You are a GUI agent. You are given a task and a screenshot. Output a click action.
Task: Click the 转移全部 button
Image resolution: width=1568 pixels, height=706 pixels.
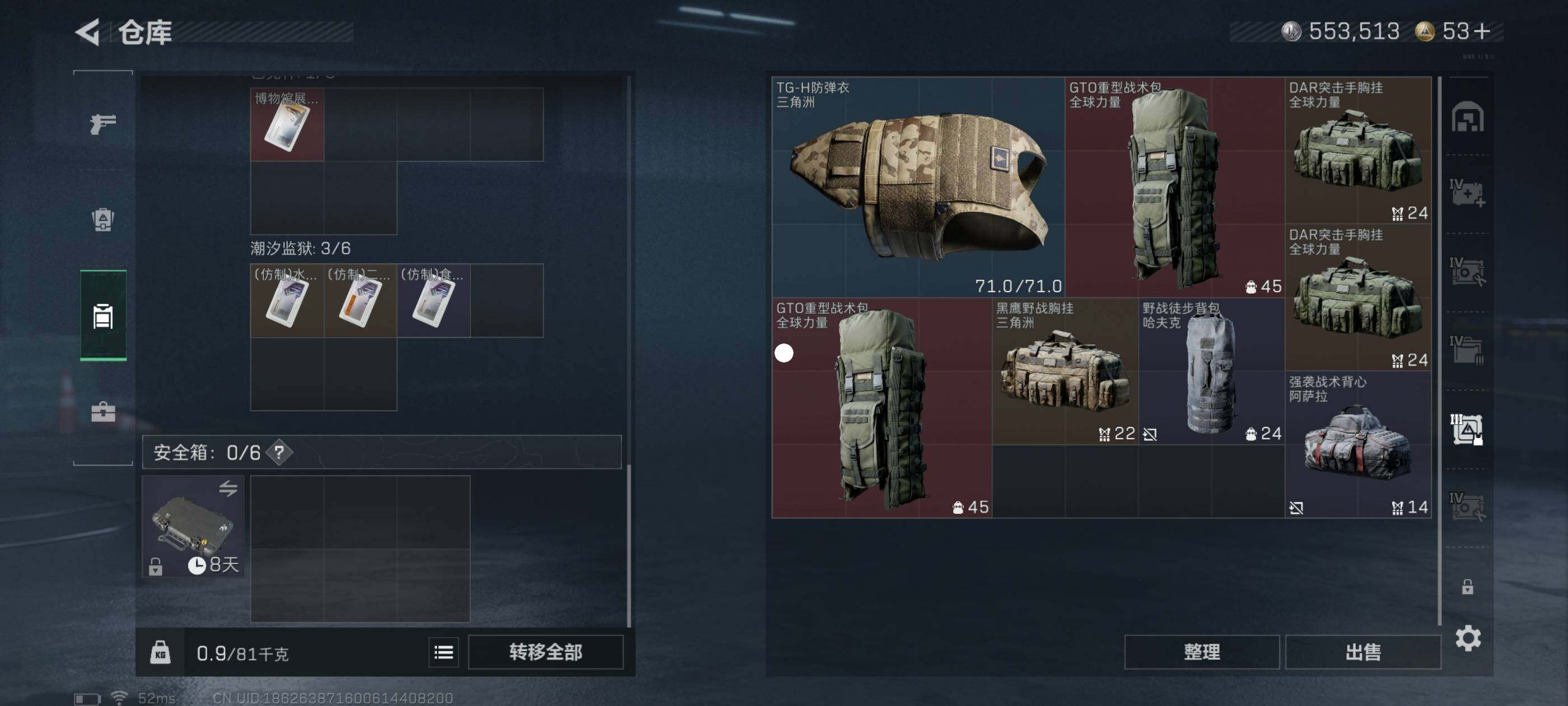coord(545,652)
